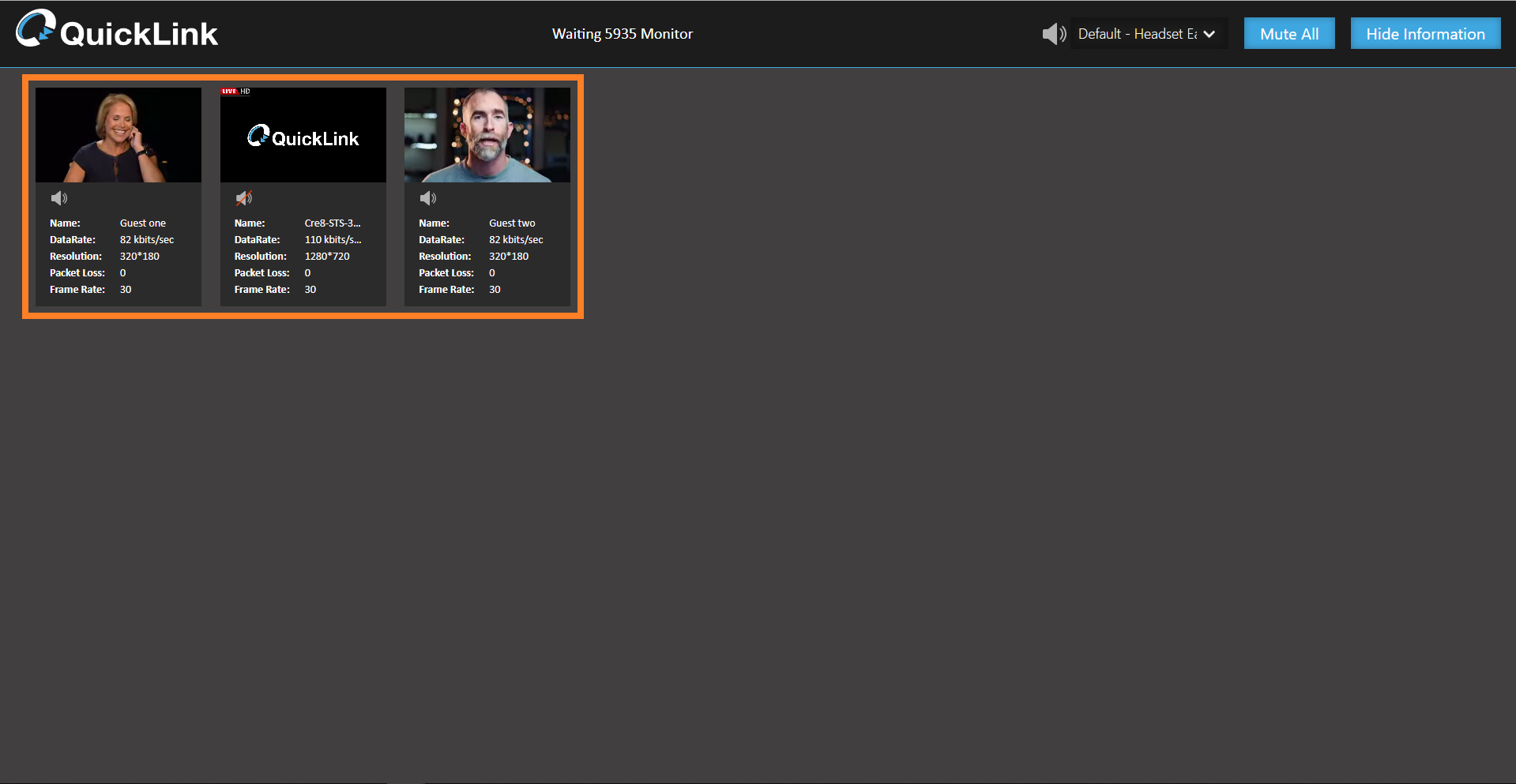Click the QuickLink logo in the header

117,30
